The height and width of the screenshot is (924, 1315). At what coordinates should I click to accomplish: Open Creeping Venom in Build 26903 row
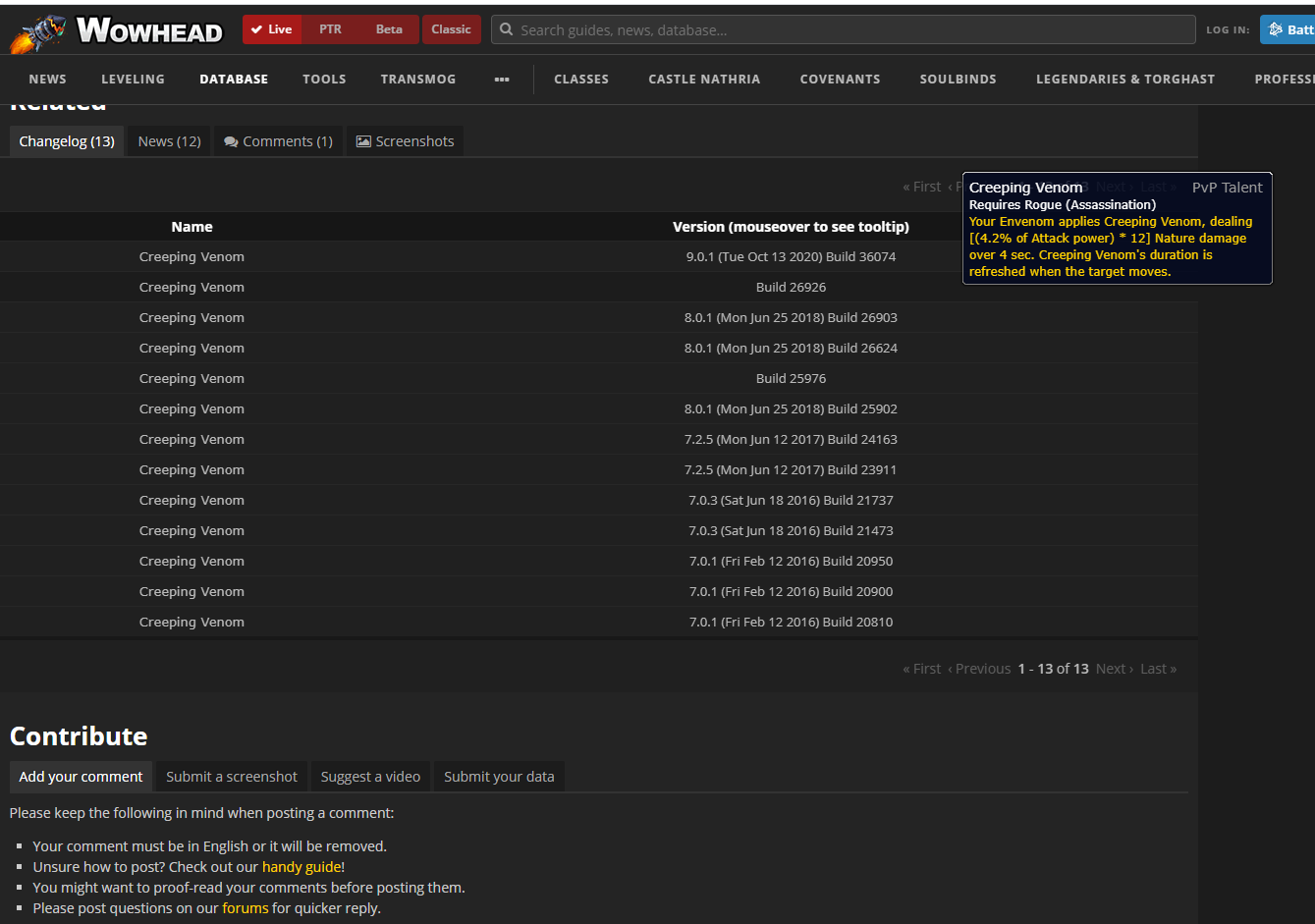coord(192,318)
